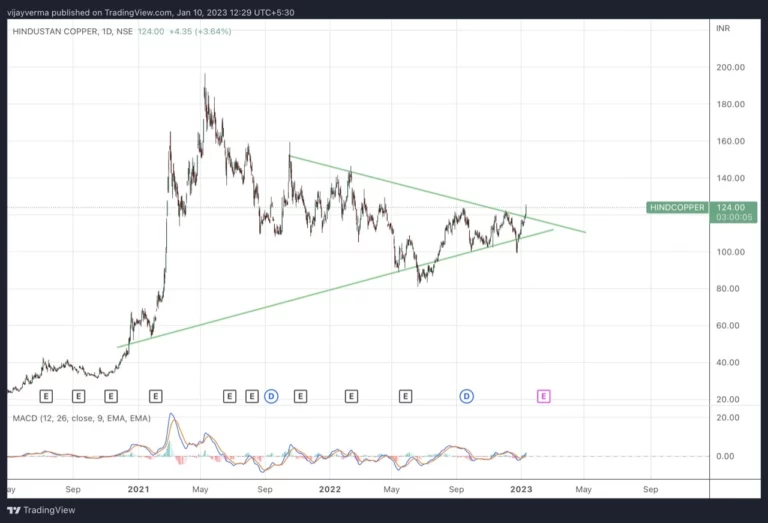
Task: Click the MACD 20.00 scale value
Action: pyautogui.click(x=729, y=418)
